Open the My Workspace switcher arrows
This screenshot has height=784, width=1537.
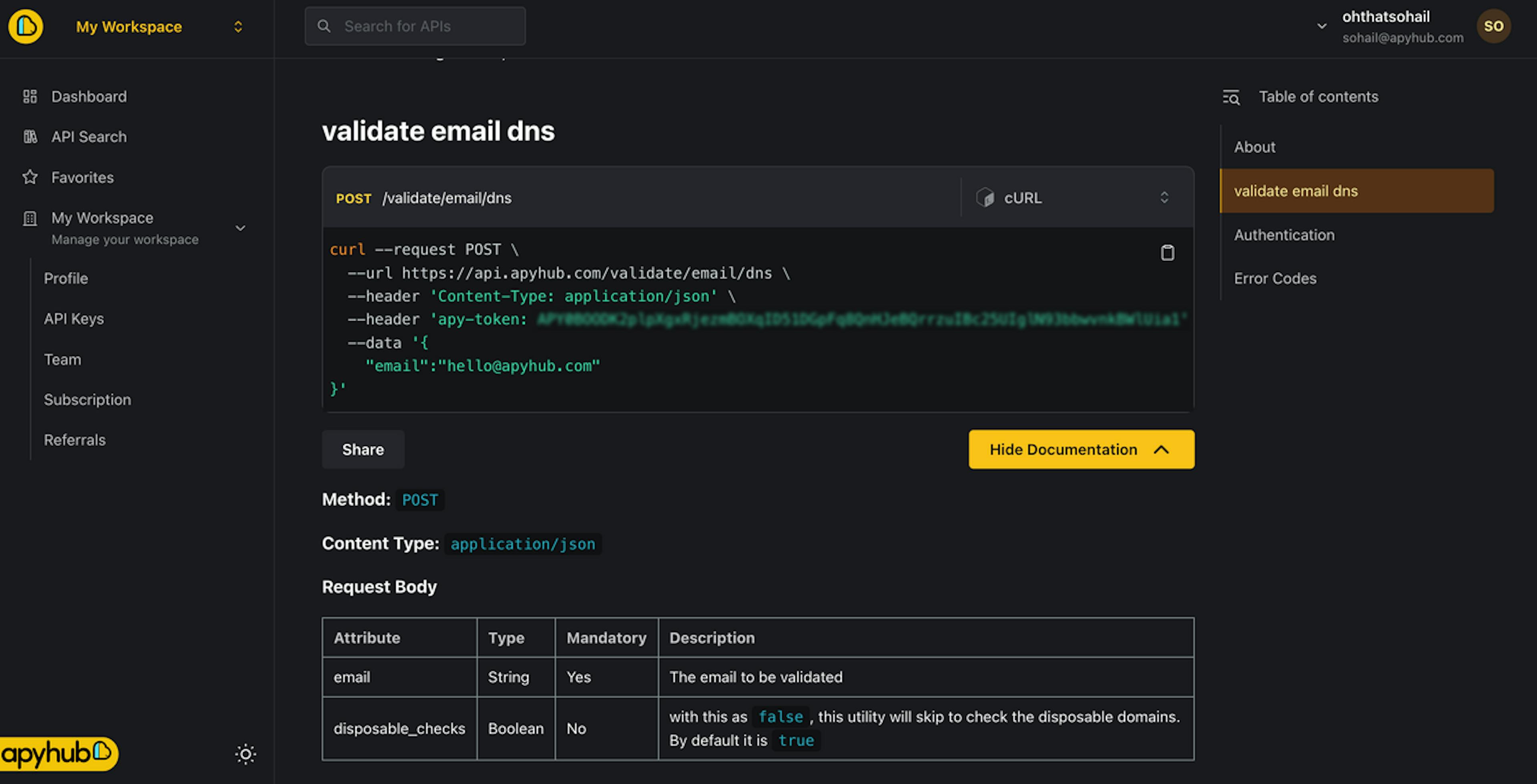point(238,27)
